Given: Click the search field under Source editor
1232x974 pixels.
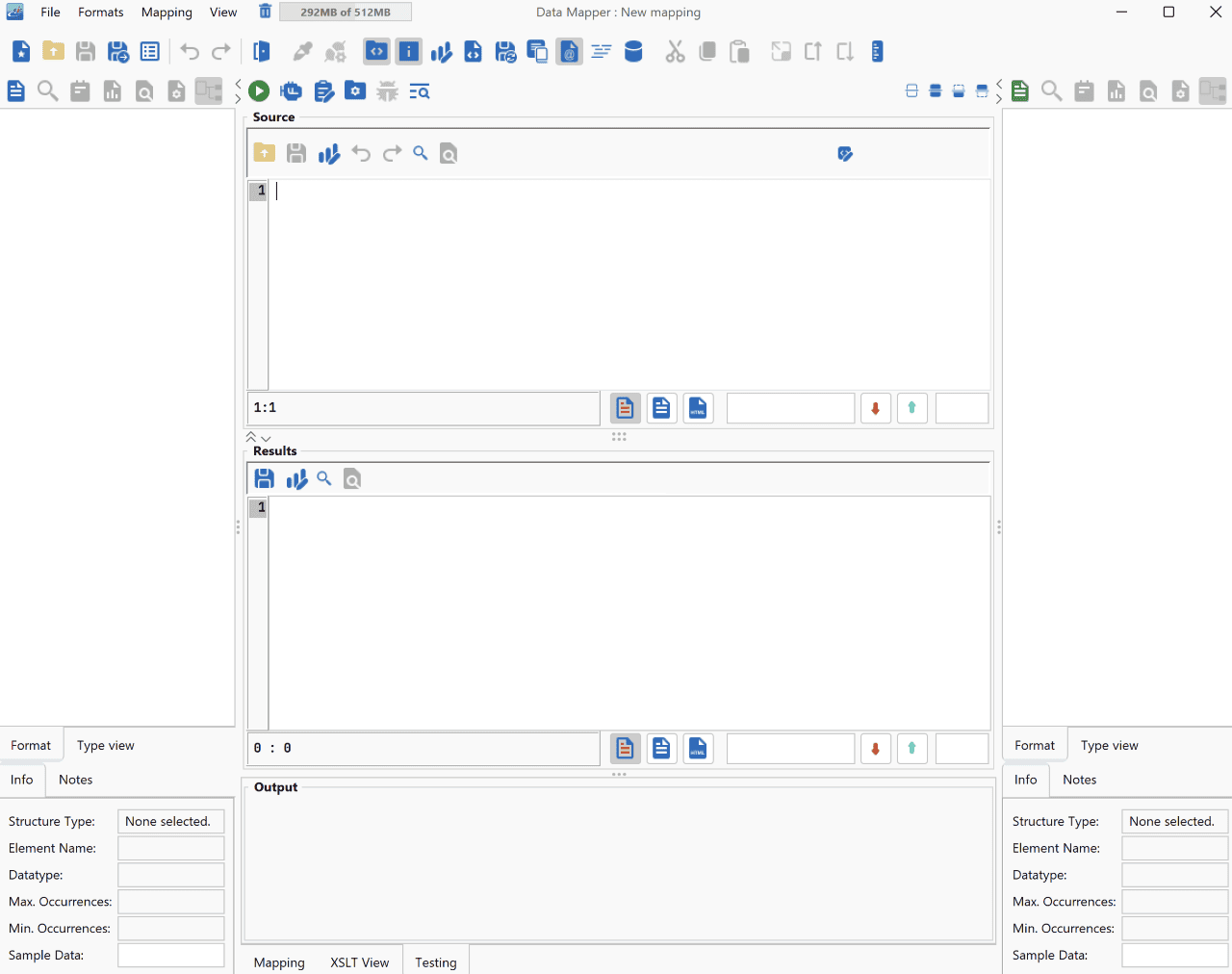Looking at the screenshot, I should [x=791, y=408].
